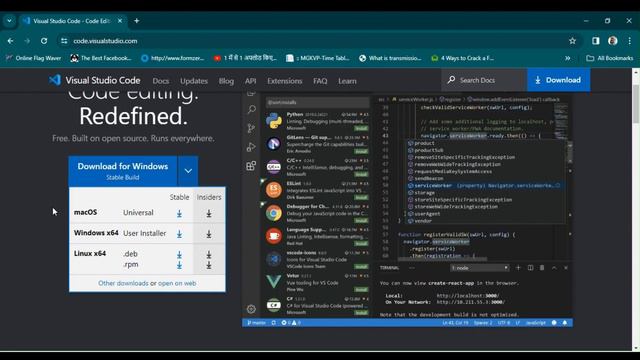Open the All Bookmarks folder
This screenshot has width=640, height=360.
pyautogui.click(x=610, y=58)
